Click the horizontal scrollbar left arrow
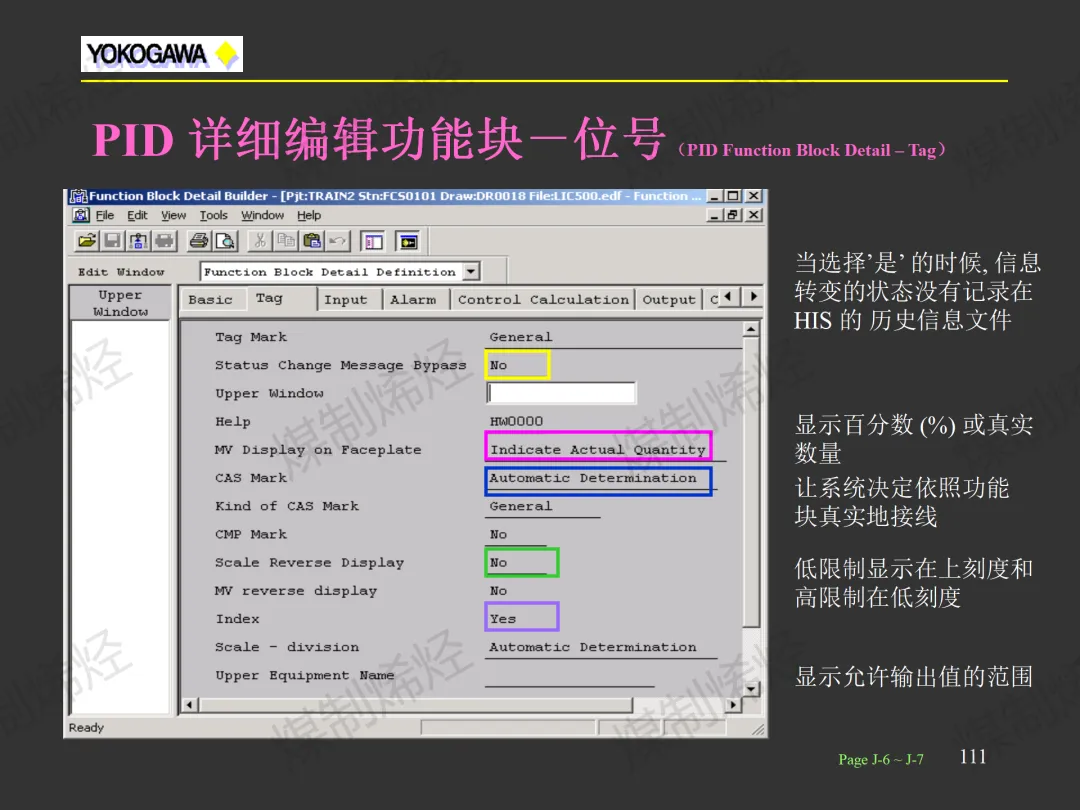The height and width of the screenshot is (810, 1080). tap(190, 705)
